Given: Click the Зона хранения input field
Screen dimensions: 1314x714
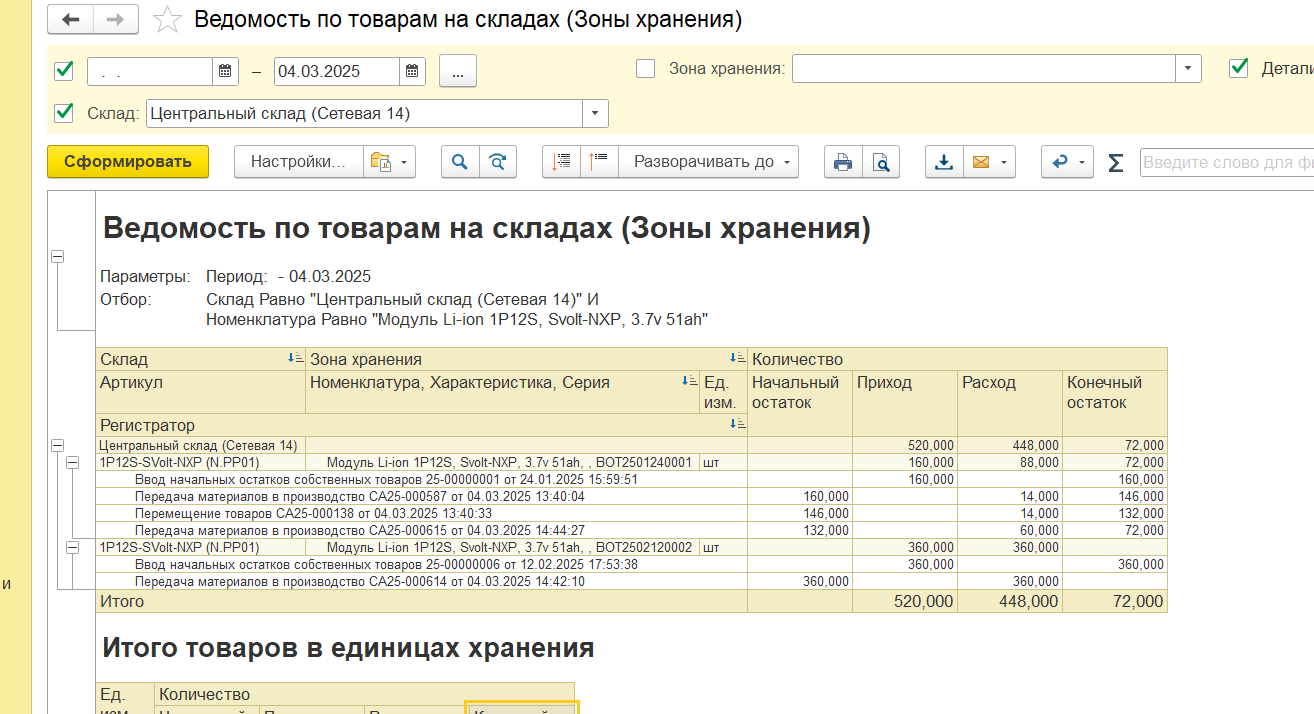Looking at the screenshot, I should pyautogui.click(x=983, y=68).
